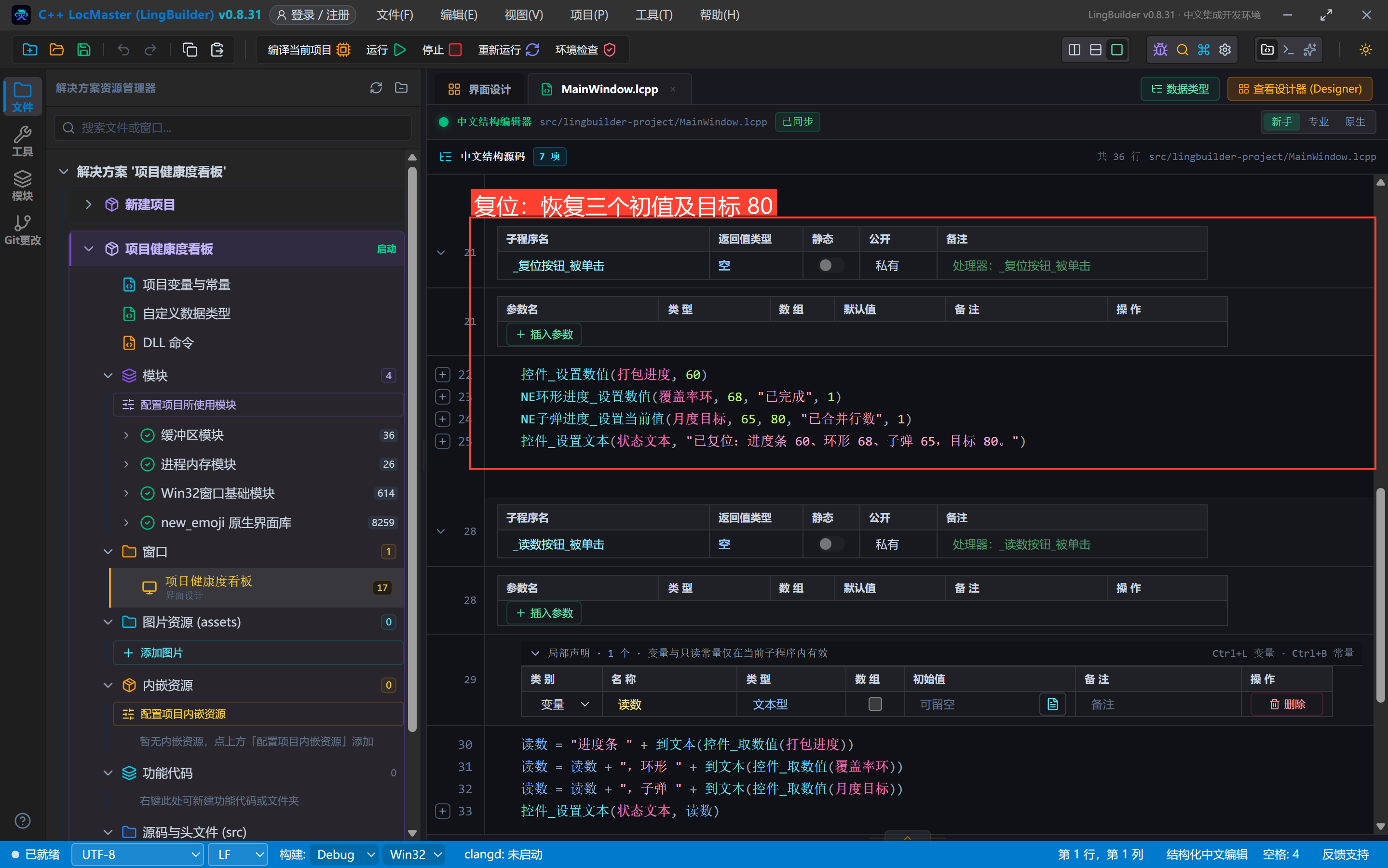Open the 模块 sidebar panel
The width and height of the screenshot is (1388, 868).
[x=22, y=186]
